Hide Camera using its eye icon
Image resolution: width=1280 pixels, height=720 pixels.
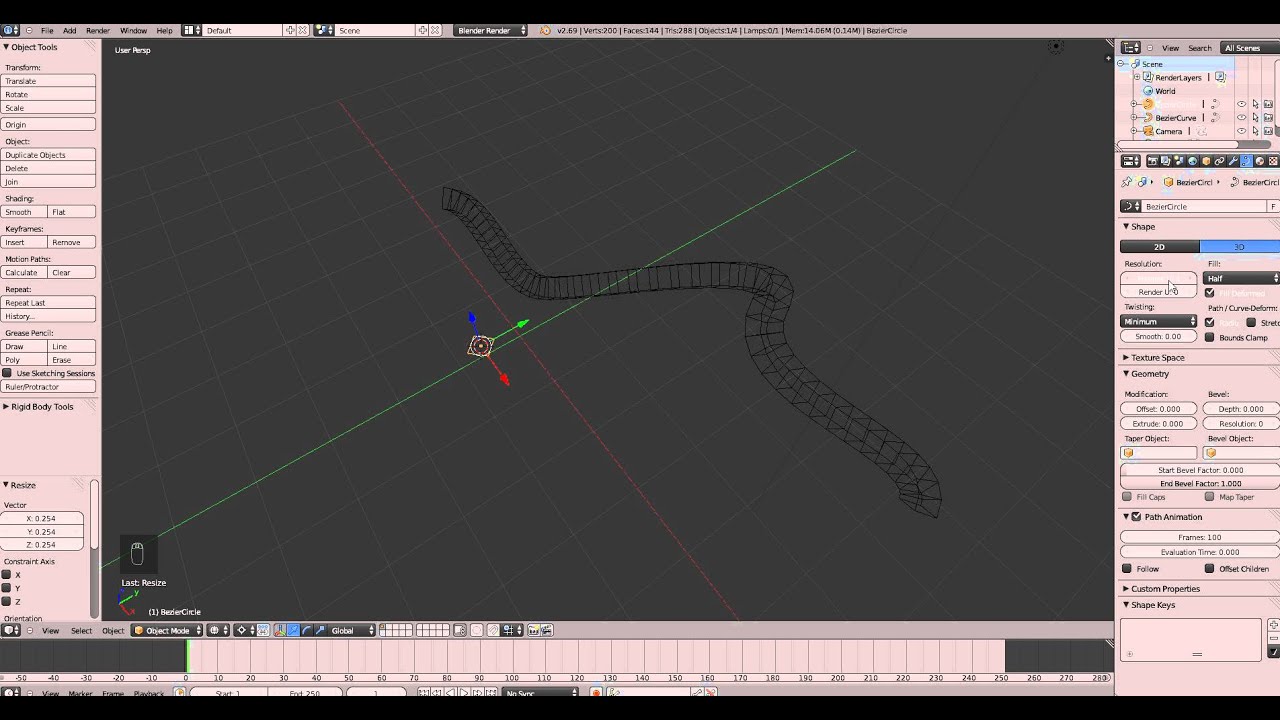click(1241, 131)
